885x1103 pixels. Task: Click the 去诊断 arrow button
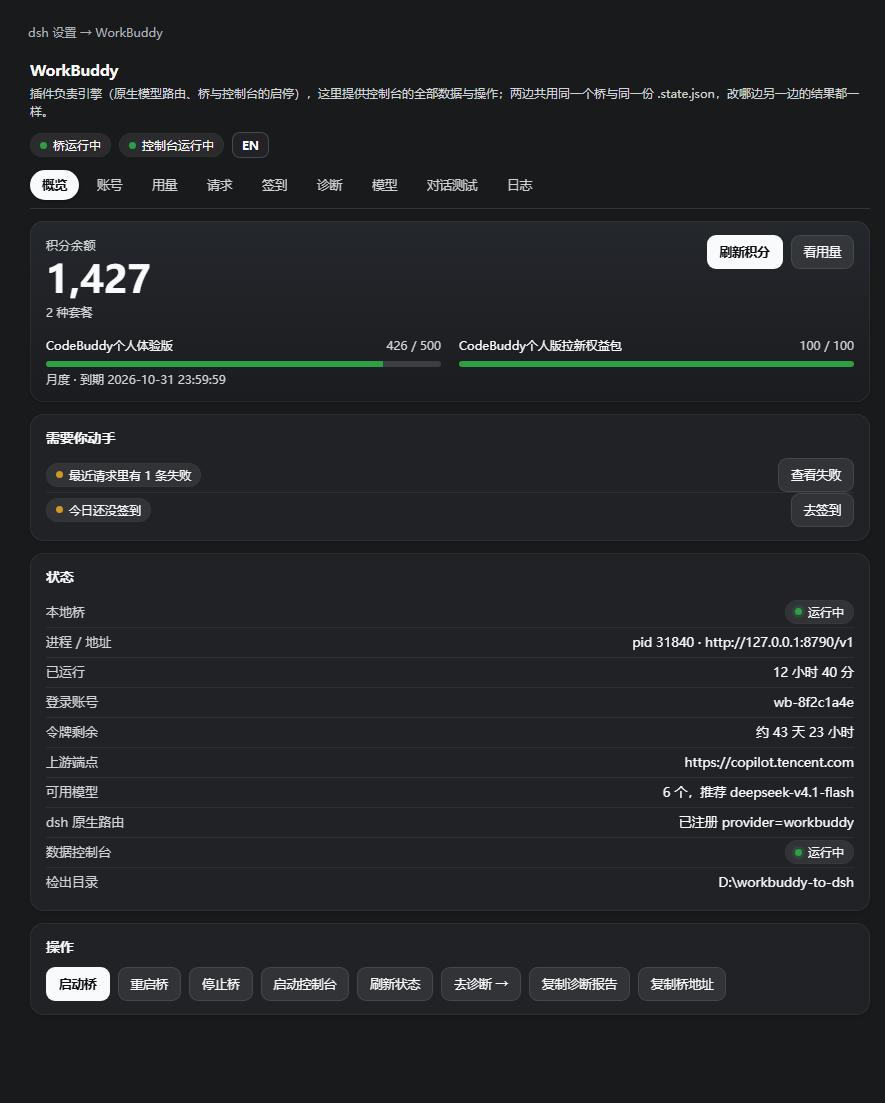coord(480,984)
